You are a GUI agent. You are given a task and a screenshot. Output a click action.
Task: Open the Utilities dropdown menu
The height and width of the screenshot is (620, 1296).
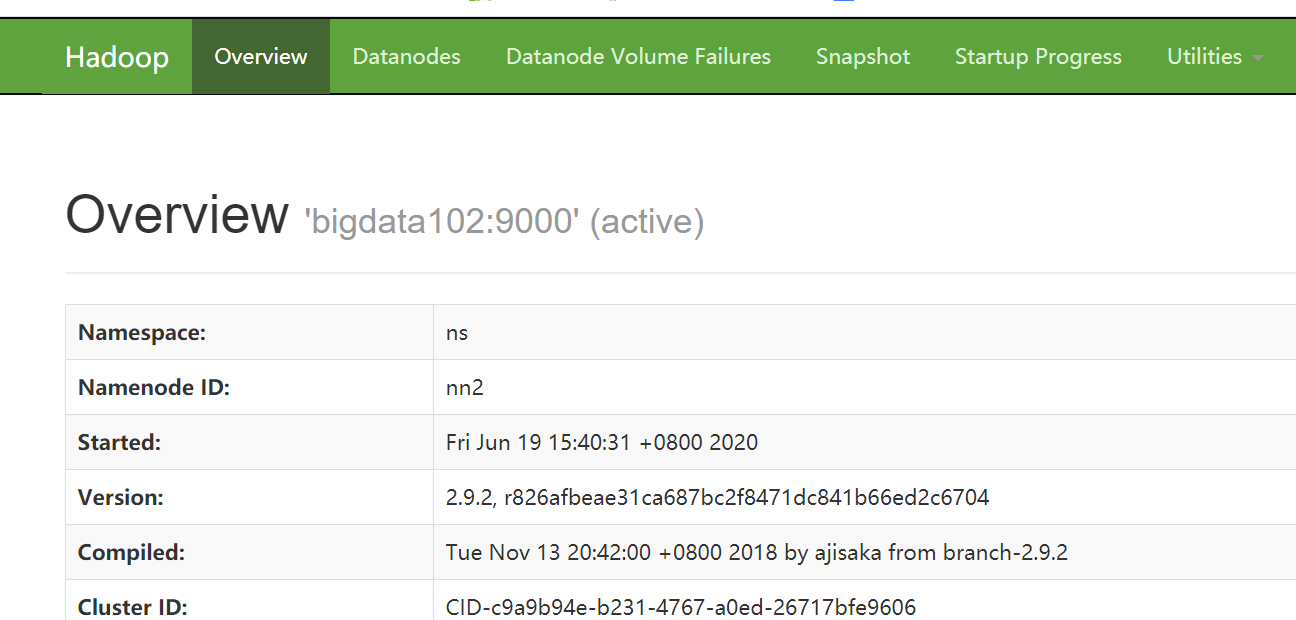(x=1205, y=57)
